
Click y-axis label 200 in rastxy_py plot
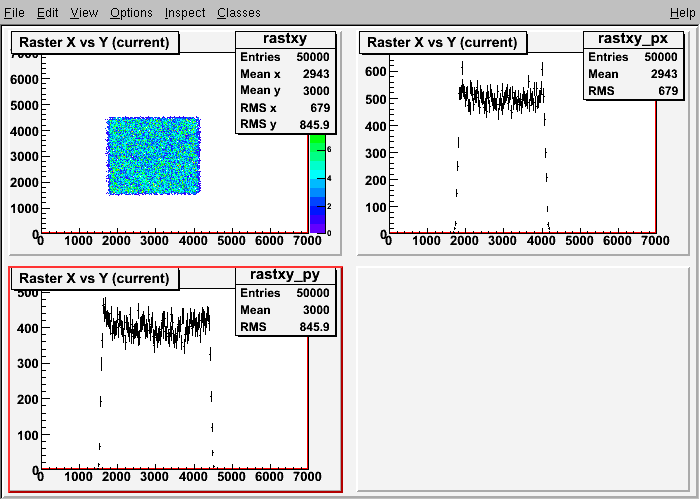[28, 400]
